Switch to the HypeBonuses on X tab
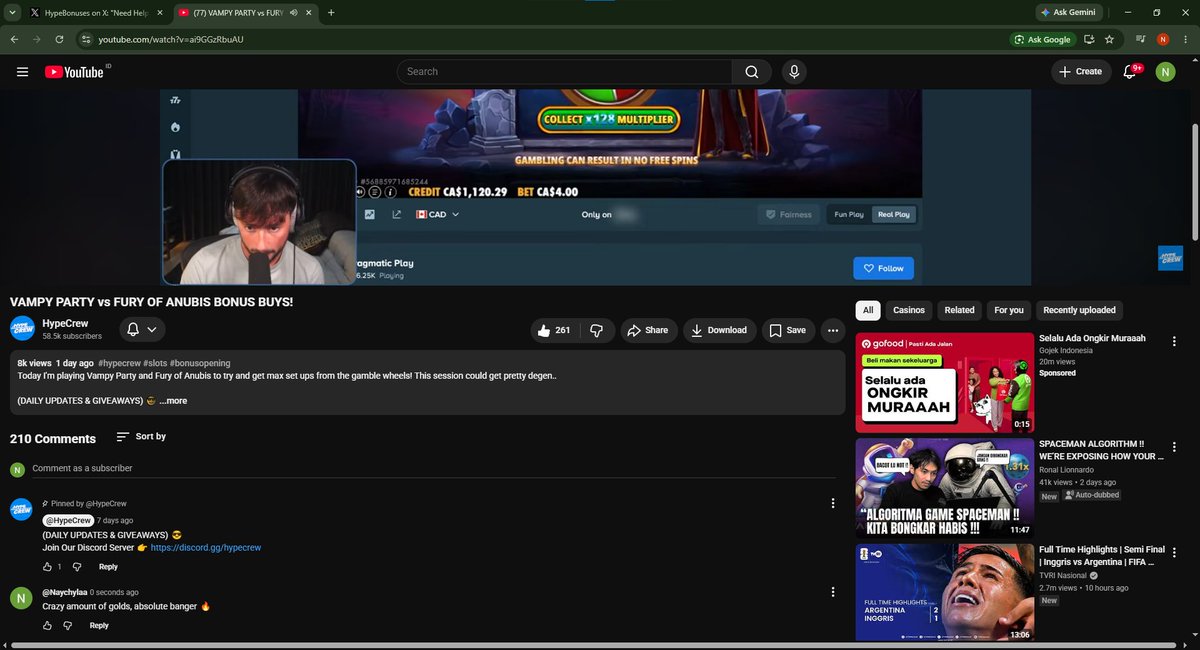Image resolution: width=1200 pixels, height=650 pixels. (96, 13)
